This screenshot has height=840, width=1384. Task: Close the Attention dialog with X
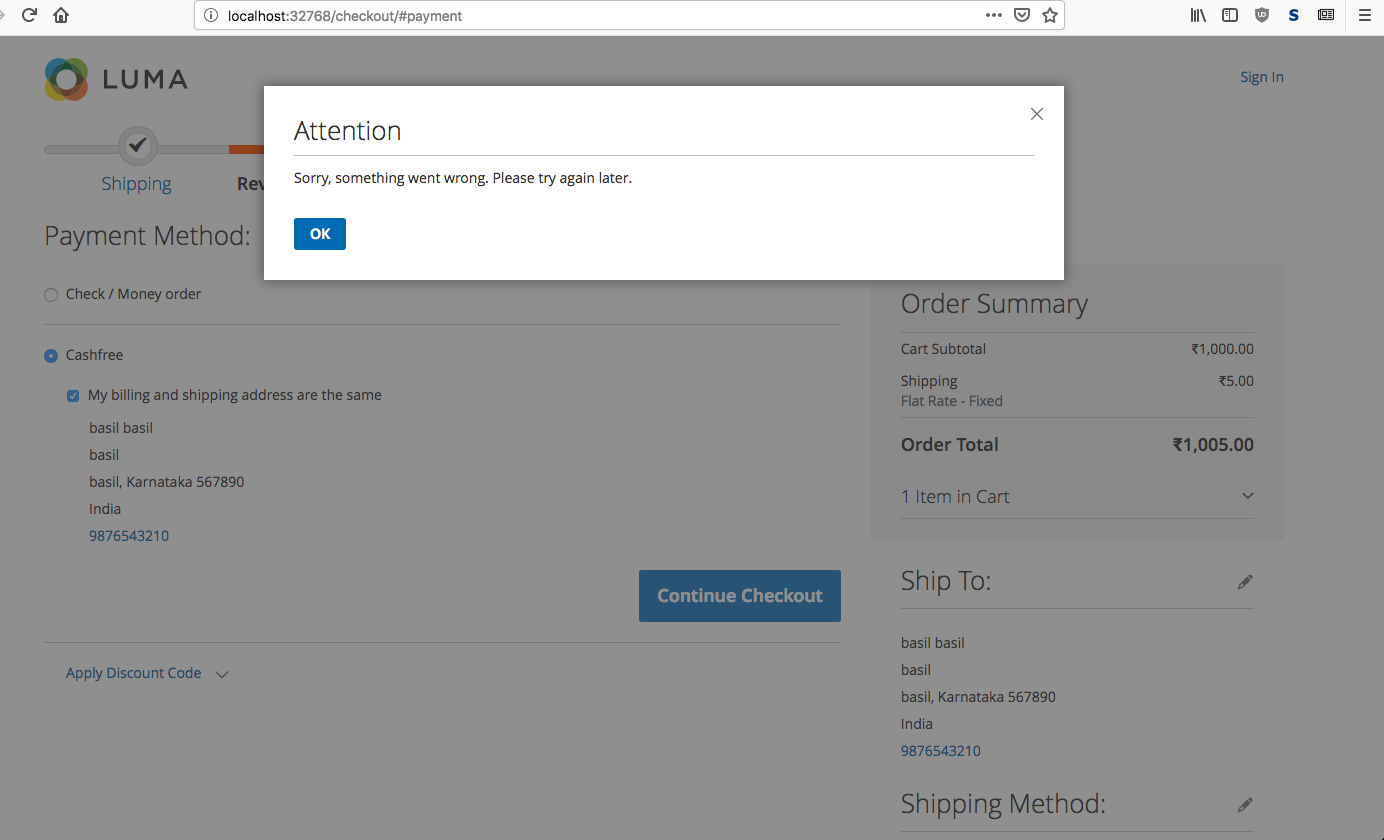click(x=1036, y=114)
